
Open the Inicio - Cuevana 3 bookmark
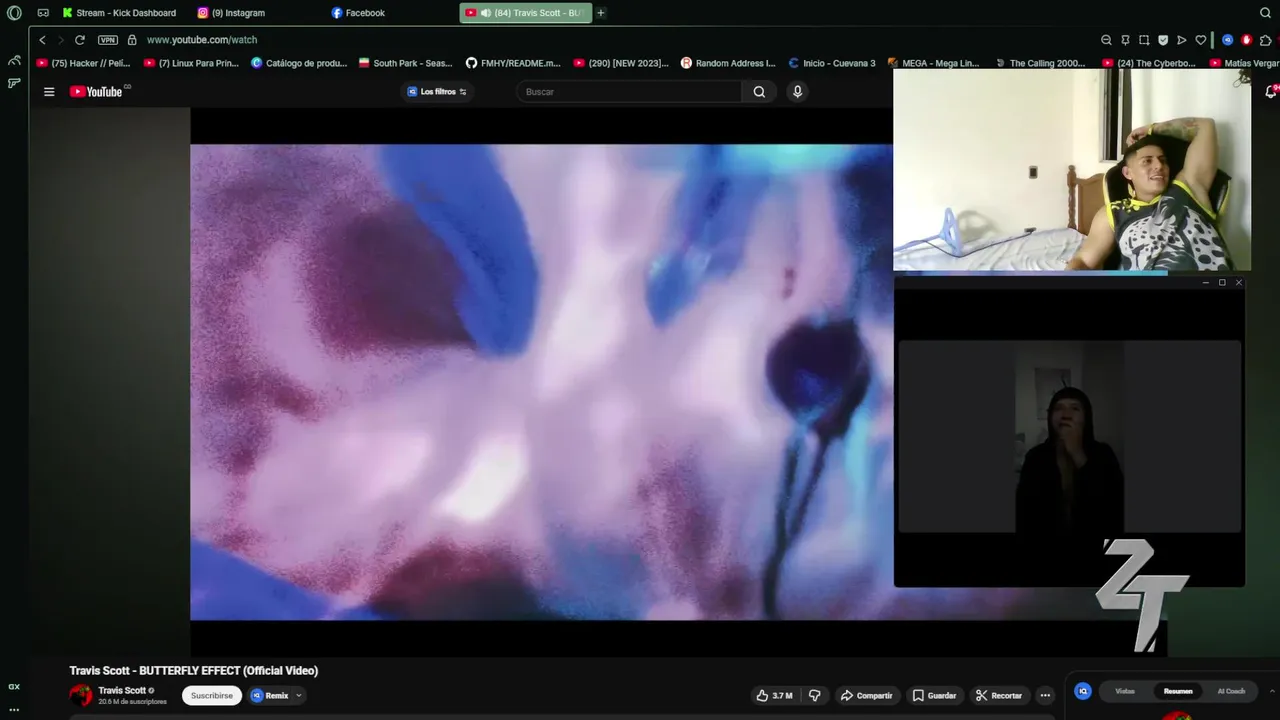click(x=832, y=63)
